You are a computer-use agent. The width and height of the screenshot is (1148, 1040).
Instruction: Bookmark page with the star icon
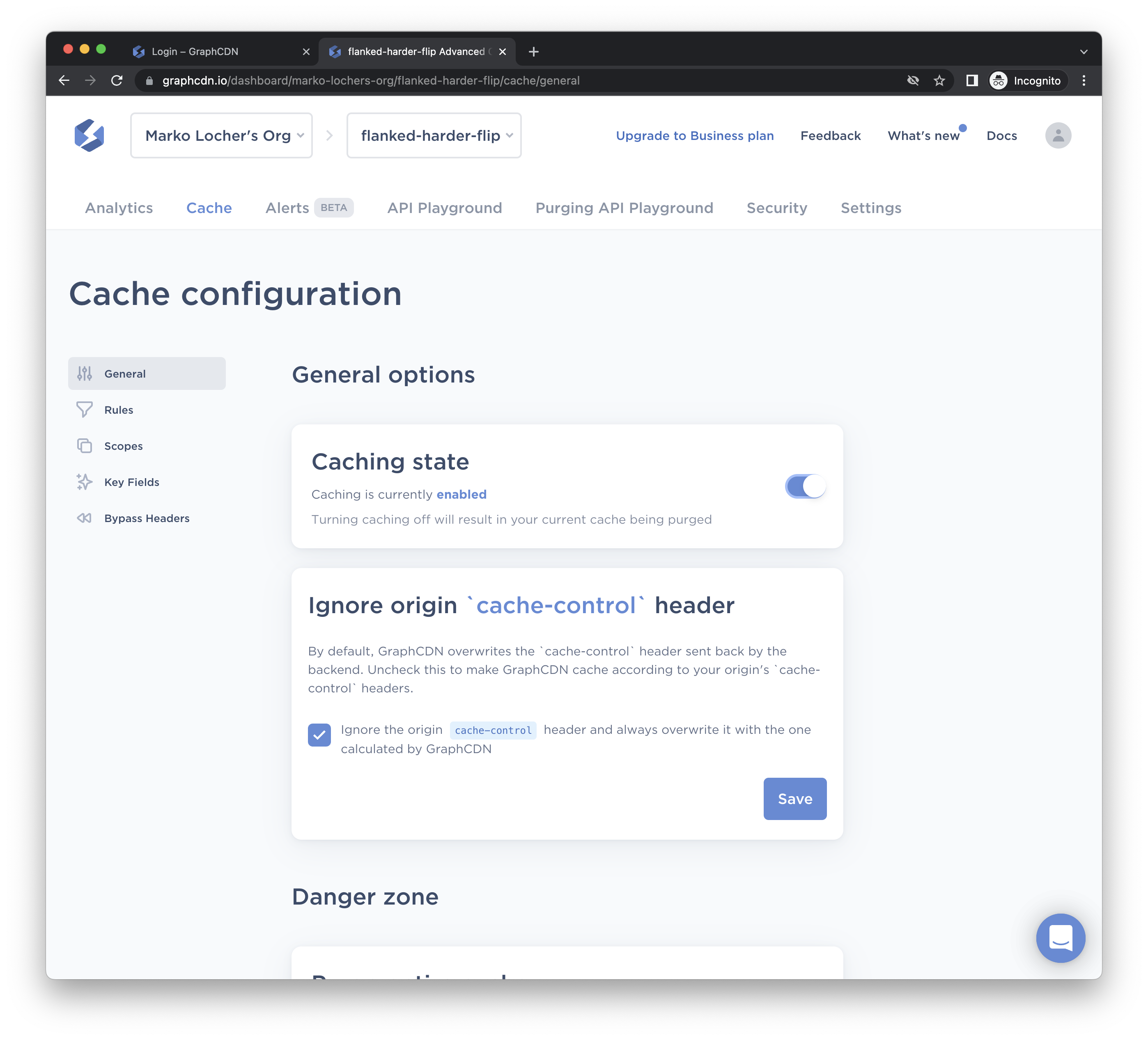pyautogui.click(x=939, y=81)
